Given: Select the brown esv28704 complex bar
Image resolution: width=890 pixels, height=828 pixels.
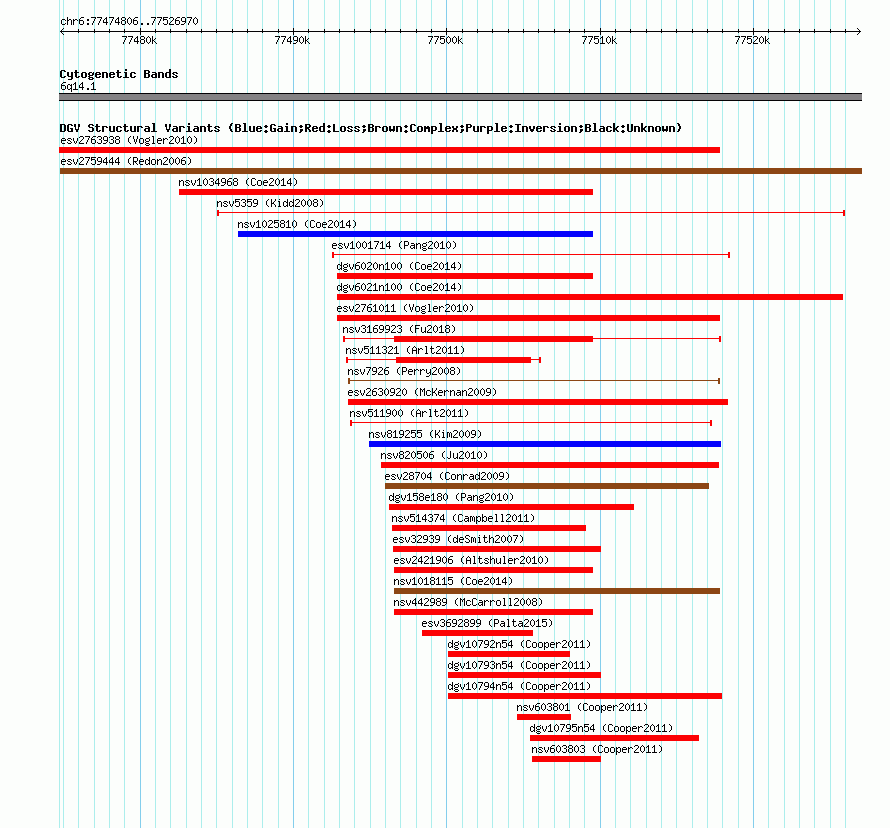Looking at the screenshot, I should tap(547, 486).
